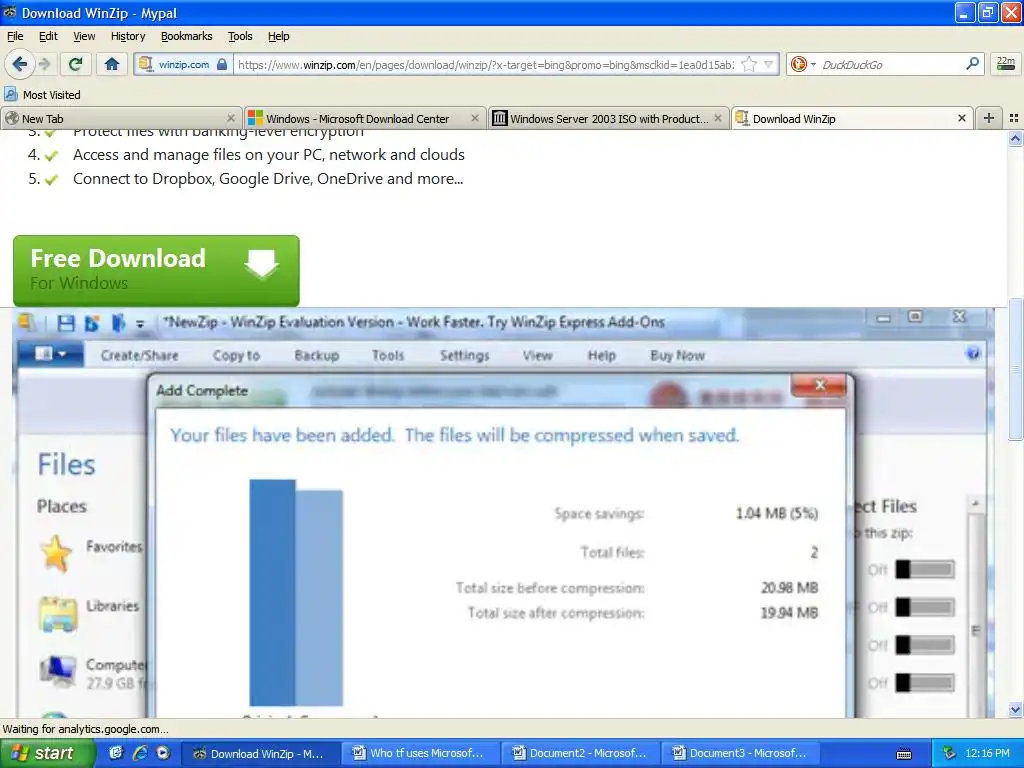Image resolution: width=1024 pixels, height=768 pixels.
Task: Open the Most Visited bookmarks folder
Action: 42,95
